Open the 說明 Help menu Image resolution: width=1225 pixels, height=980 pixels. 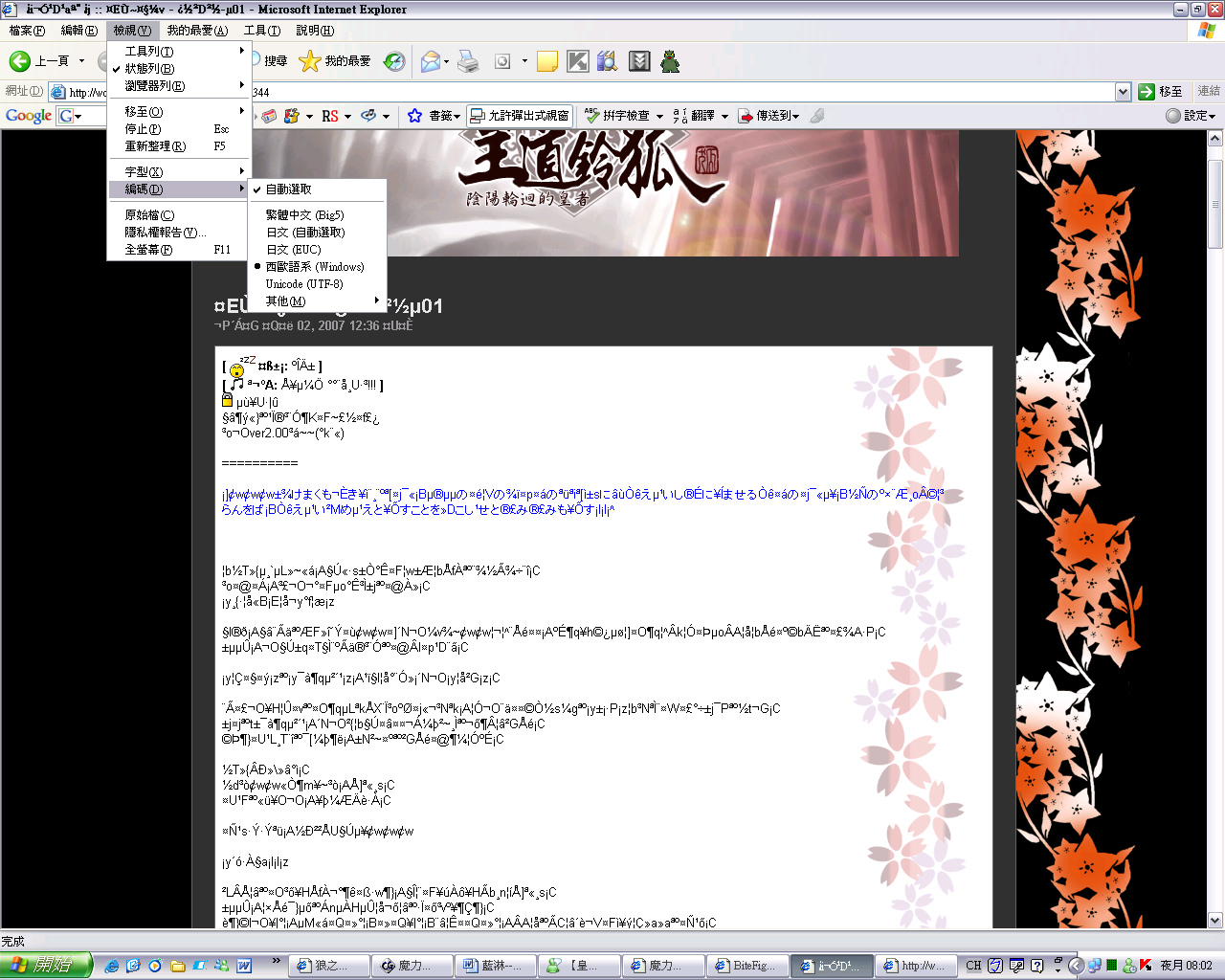(315, 31)
